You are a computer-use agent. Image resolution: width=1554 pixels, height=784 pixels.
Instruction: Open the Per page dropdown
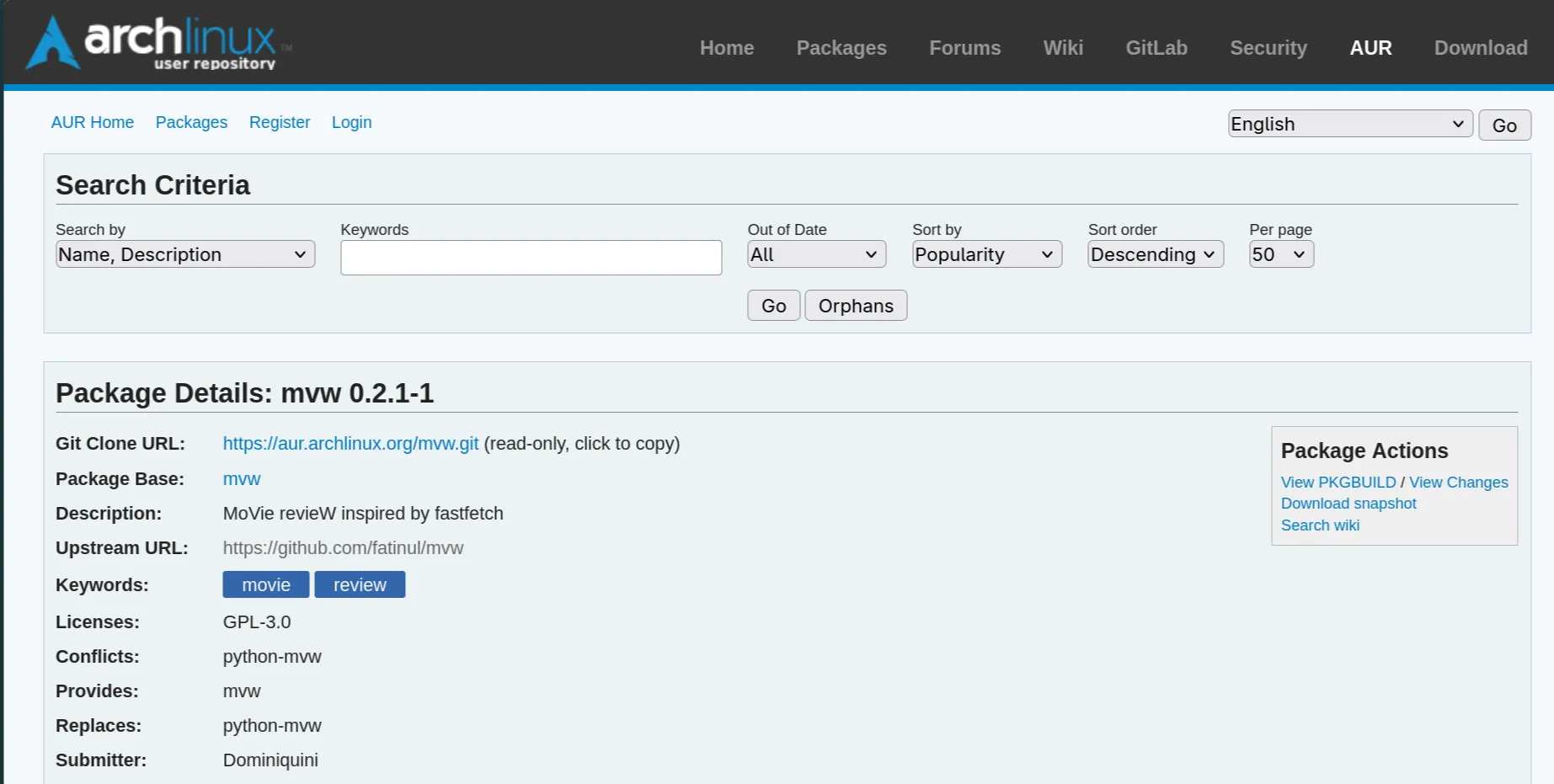click(x=1279, y=254)
